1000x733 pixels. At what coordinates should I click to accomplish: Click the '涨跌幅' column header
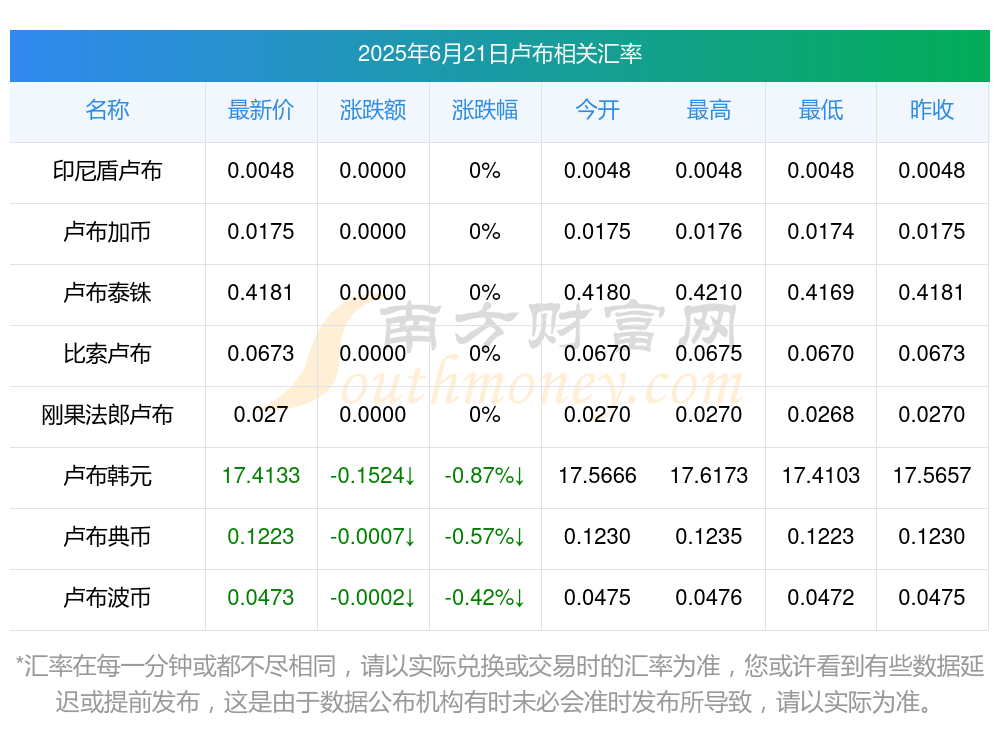pos(485,110)
